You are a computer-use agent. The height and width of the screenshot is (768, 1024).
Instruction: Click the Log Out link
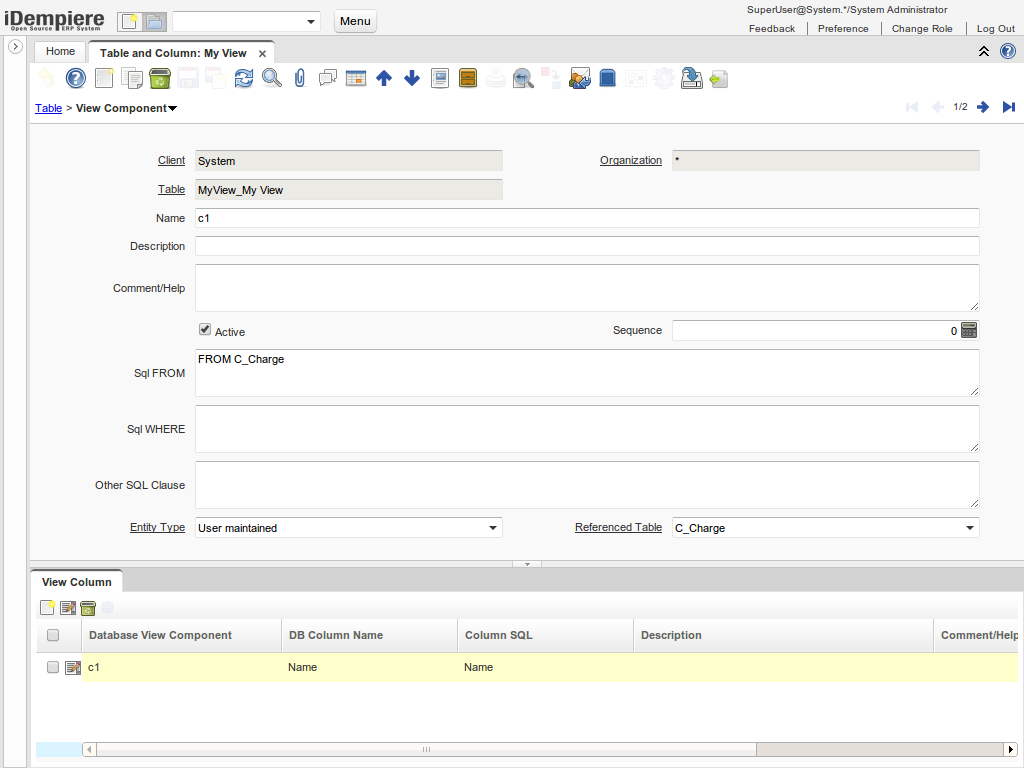click(x=995, y=29)
